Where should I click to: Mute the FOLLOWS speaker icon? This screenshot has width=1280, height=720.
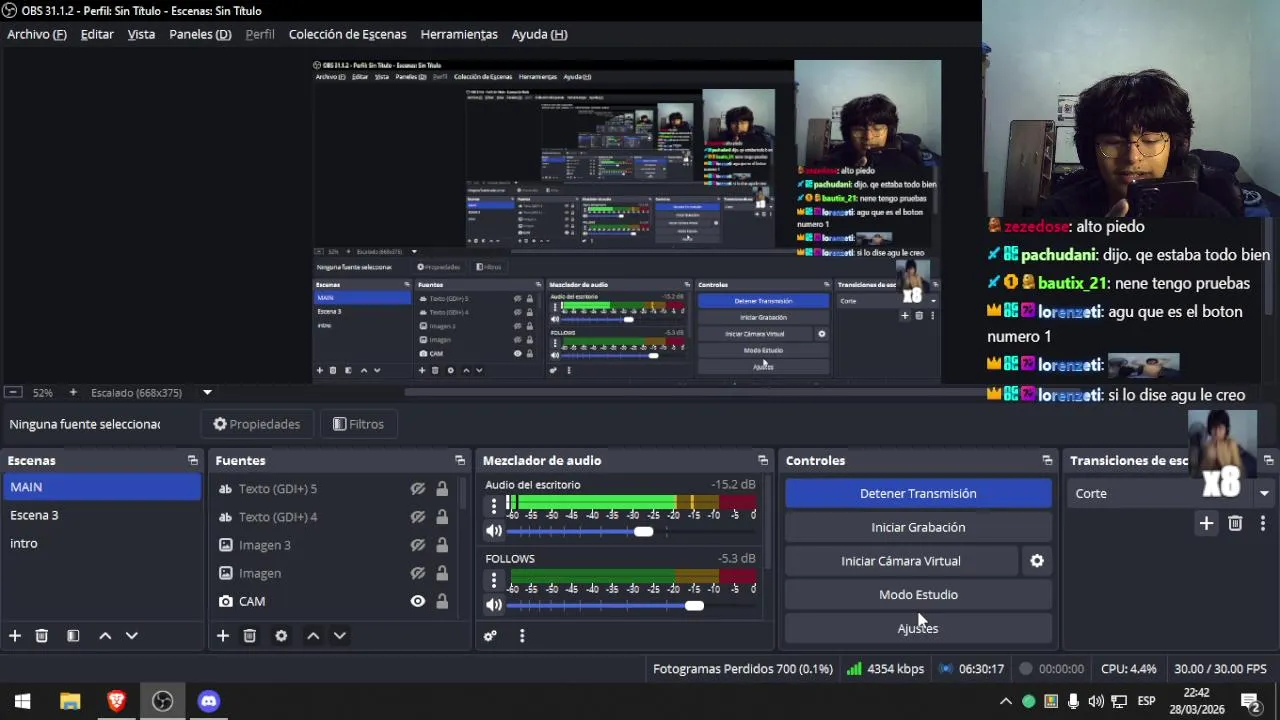[x=494, y=605]
